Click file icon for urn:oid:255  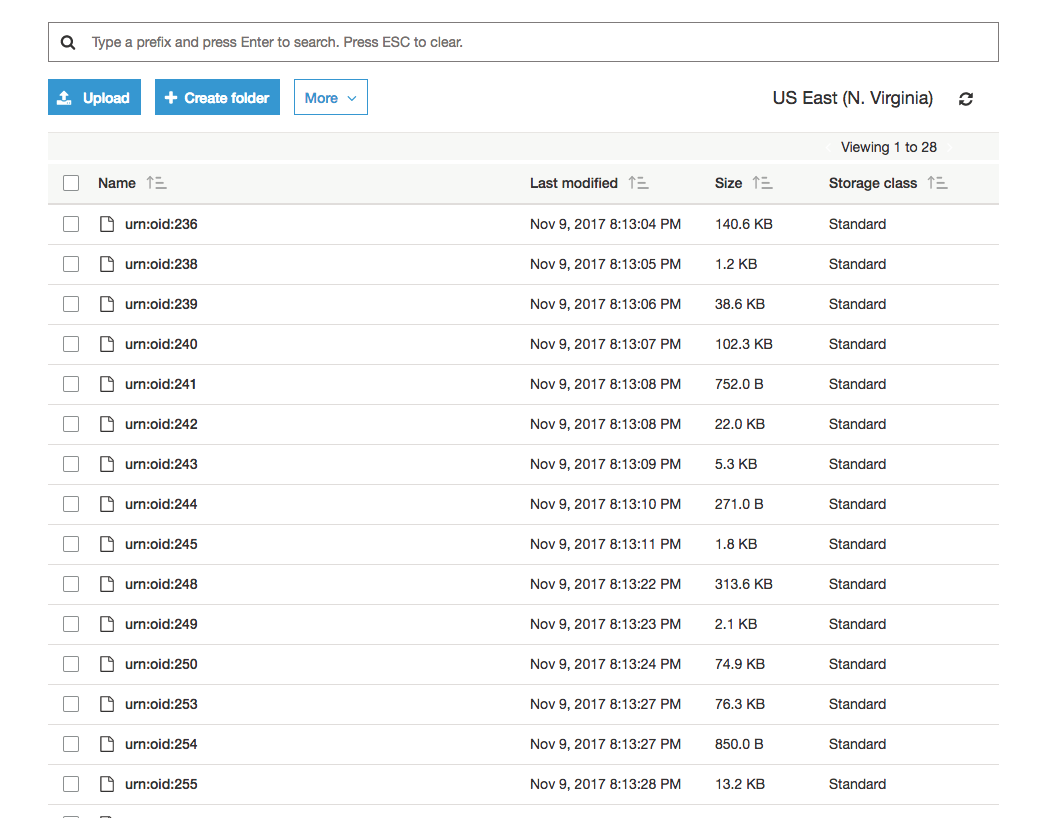pyautogui.click(x=106, y=784)
